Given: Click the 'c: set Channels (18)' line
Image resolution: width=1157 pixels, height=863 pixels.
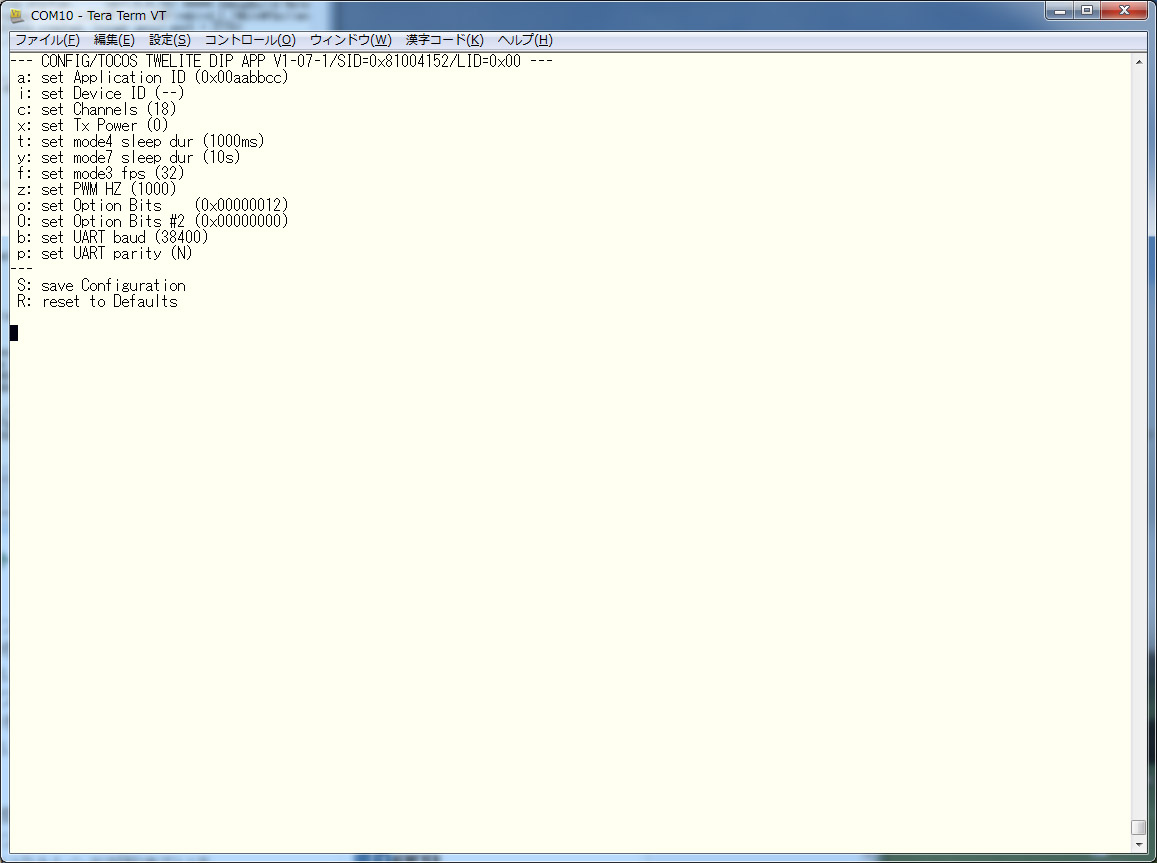Looking at the screenshot, I should (x=96, y=110).
